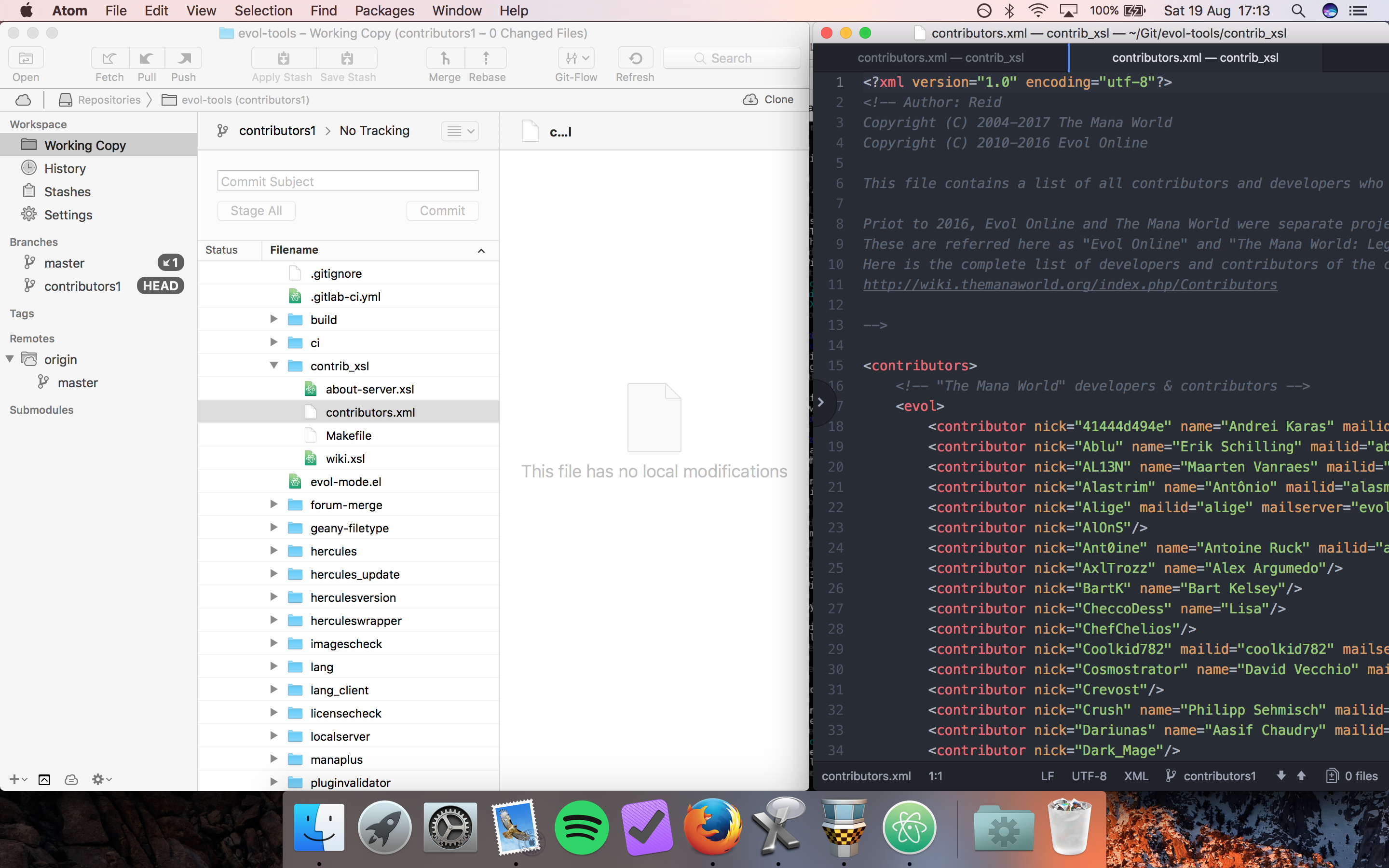
Task: Click the Apply Stash icon
Action: (284, 58)
